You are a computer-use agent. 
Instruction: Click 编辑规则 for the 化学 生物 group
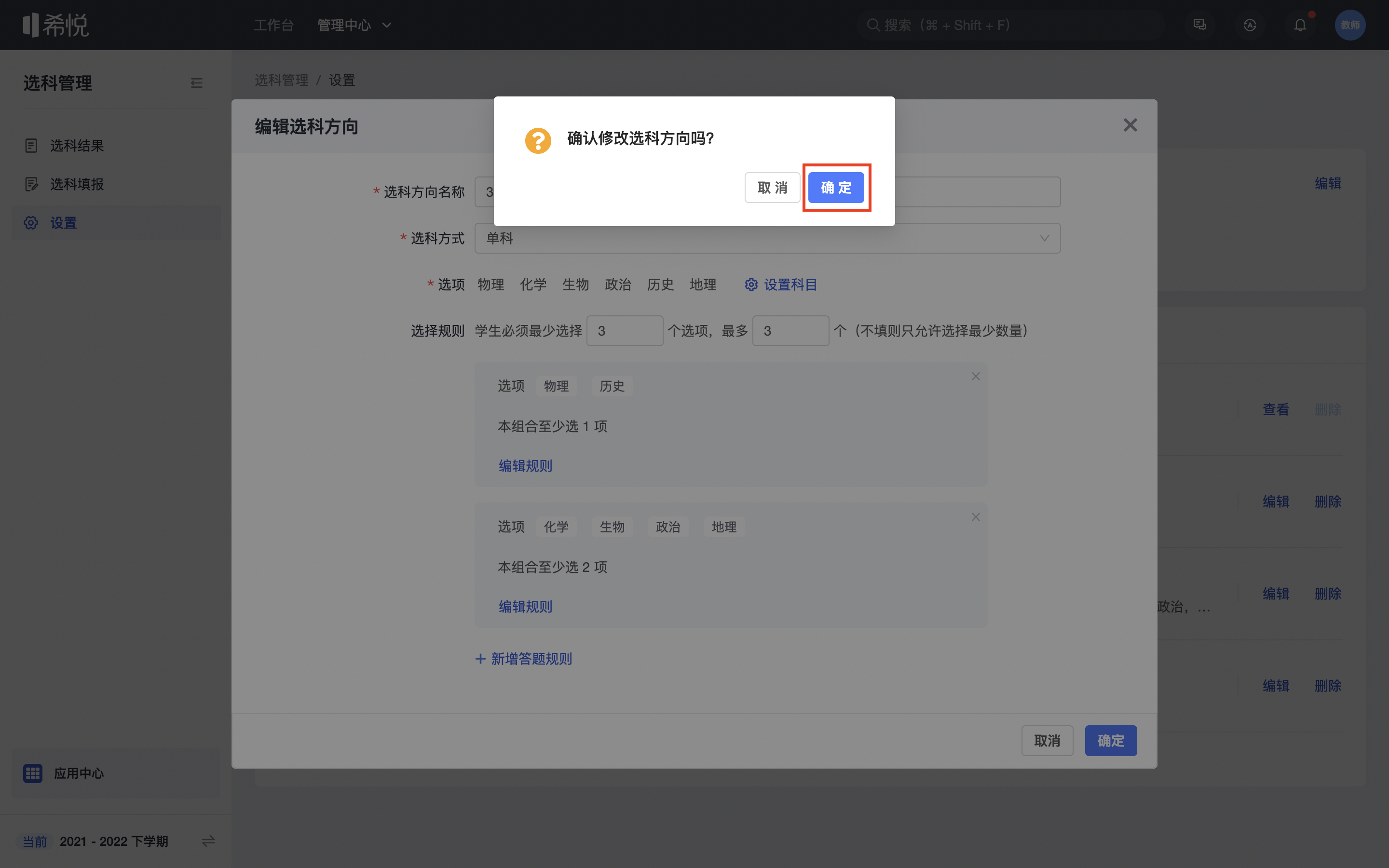[525, 607]
